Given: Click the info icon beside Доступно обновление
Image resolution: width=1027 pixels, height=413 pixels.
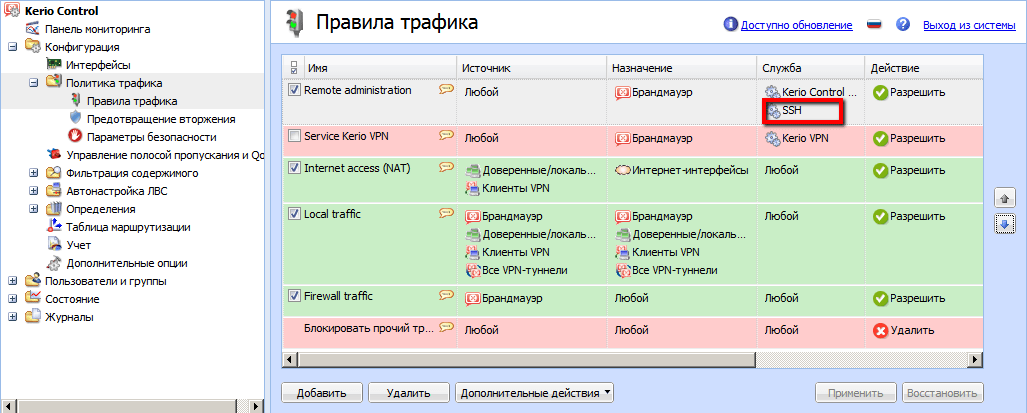Looking at the screenshot, I should pos(730,25).
